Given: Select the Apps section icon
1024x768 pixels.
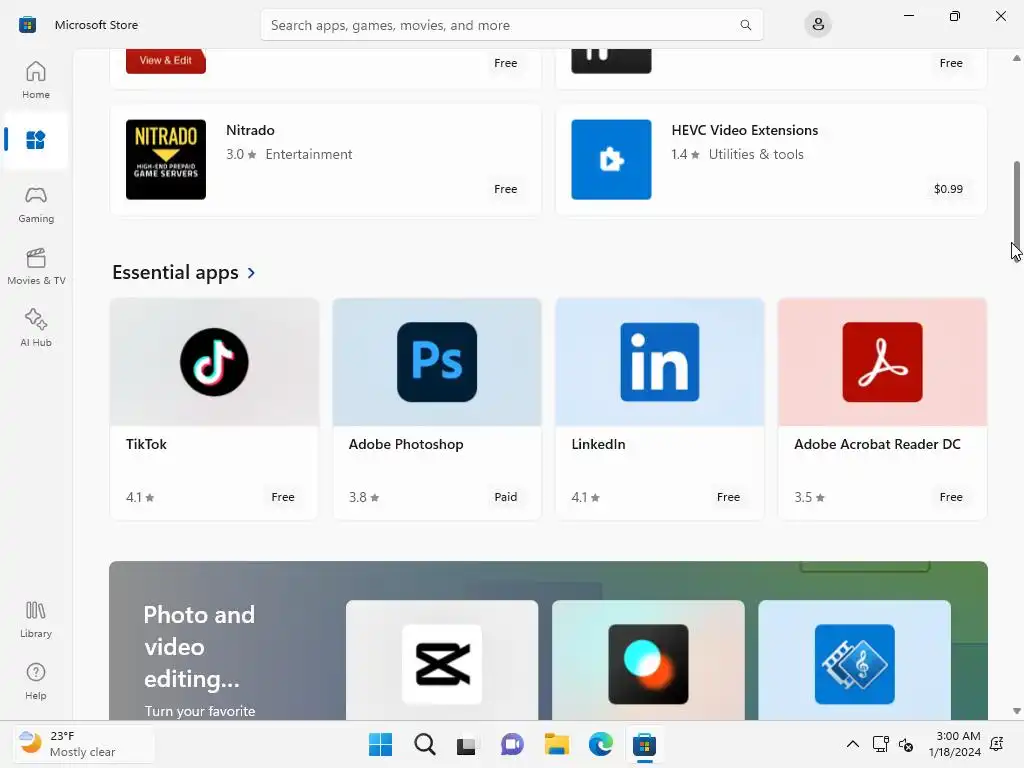Looking at the screenshot, I should (x=35, y=140).
